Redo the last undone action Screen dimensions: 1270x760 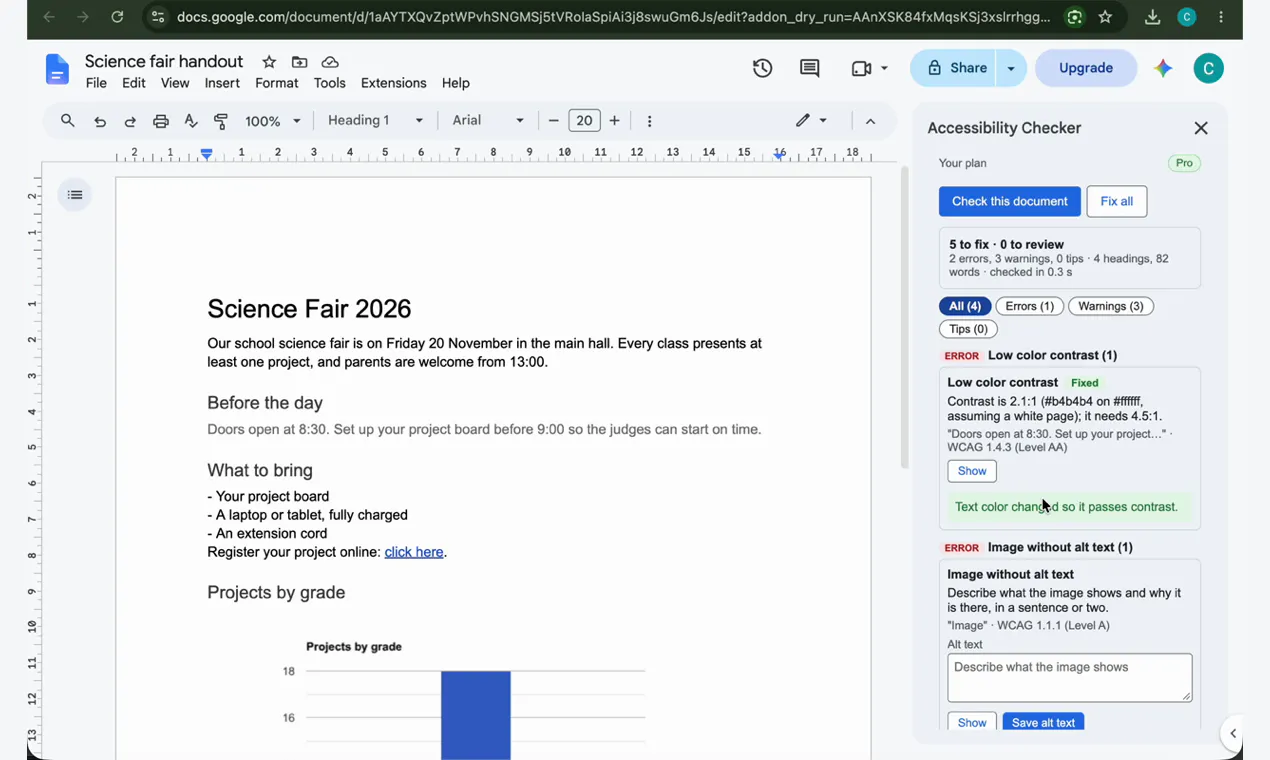[x=130, y=121]
